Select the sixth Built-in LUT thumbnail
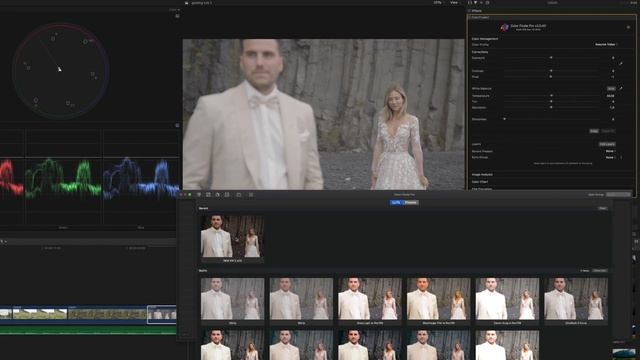This screenshot has height=360, width=640. pos(576,299)
